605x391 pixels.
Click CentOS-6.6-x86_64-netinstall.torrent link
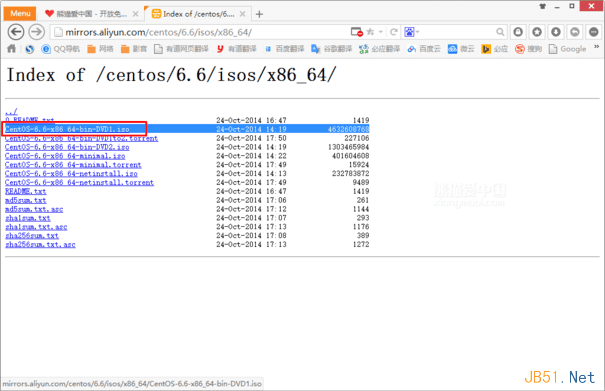click(x=79, y=183)
